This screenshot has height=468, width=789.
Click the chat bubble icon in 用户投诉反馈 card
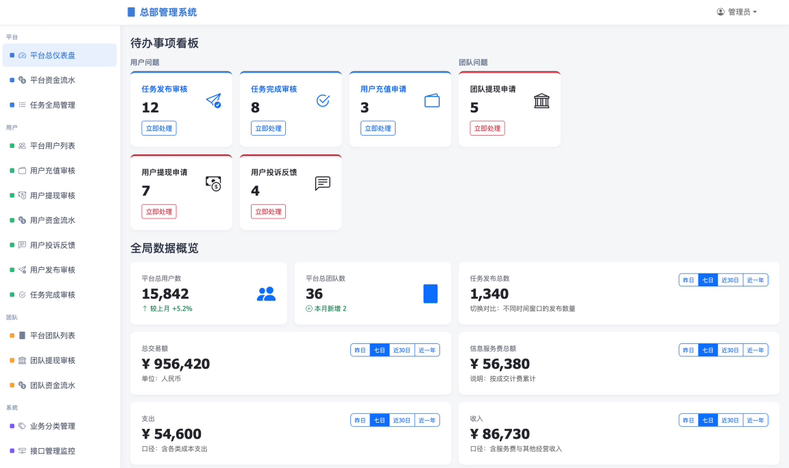pyautogui.click(x=322, y=184)
